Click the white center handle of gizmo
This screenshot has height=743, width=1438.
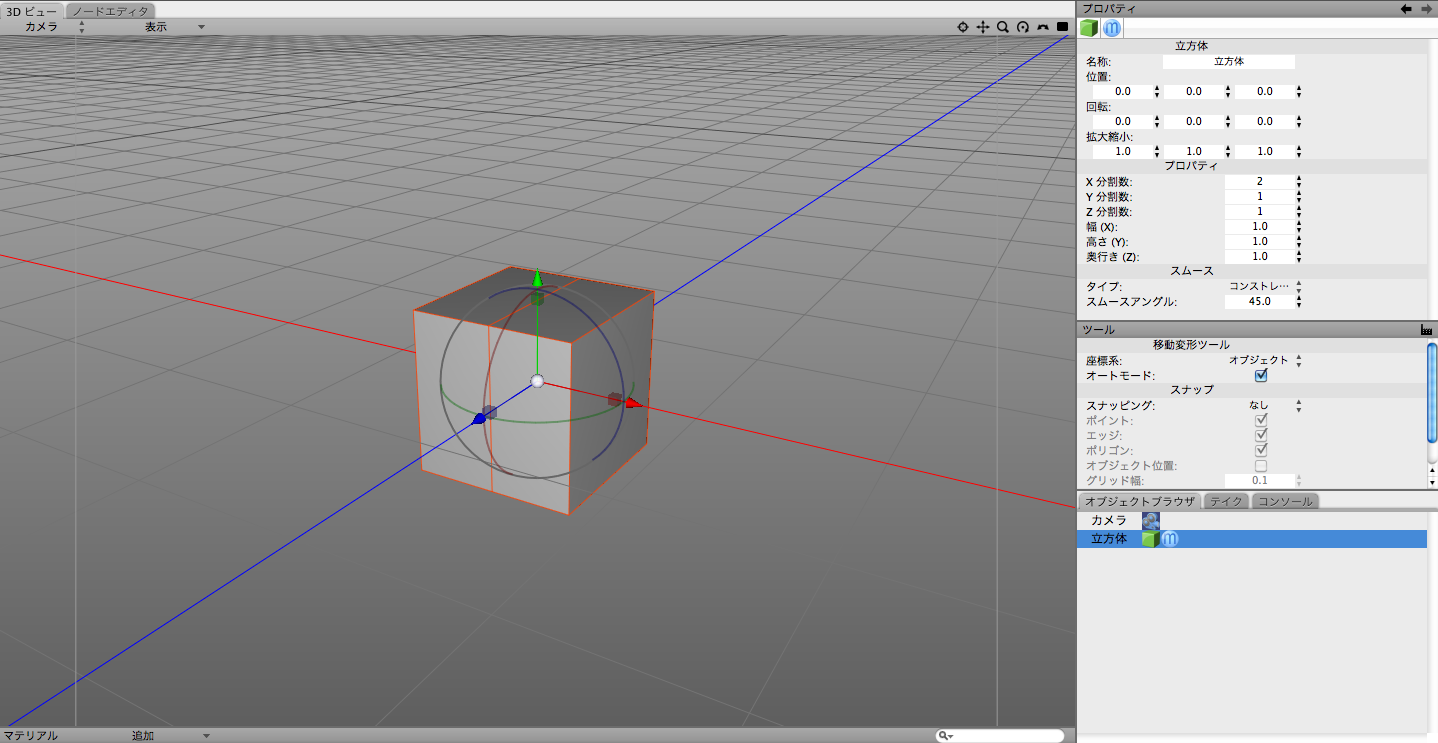(537, 381)
